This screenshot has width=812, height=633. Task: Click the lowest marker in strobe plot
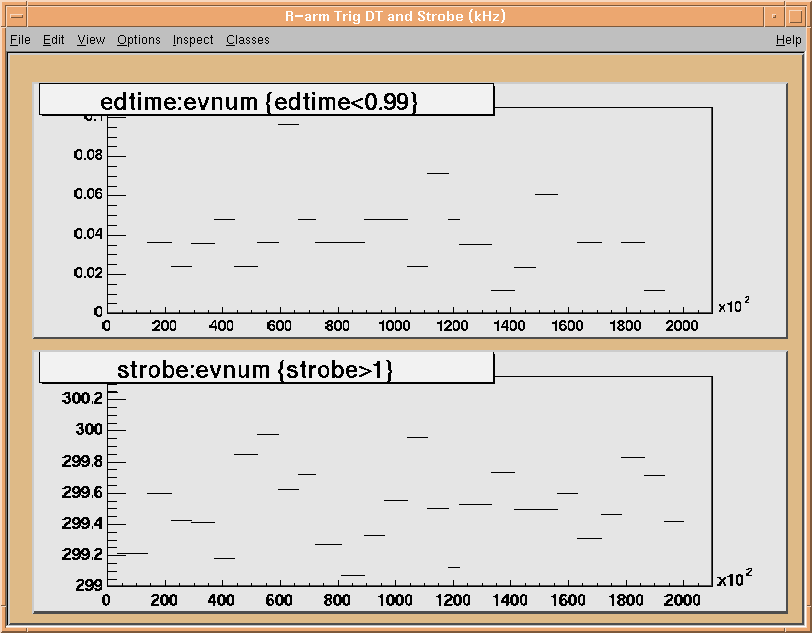353,575
